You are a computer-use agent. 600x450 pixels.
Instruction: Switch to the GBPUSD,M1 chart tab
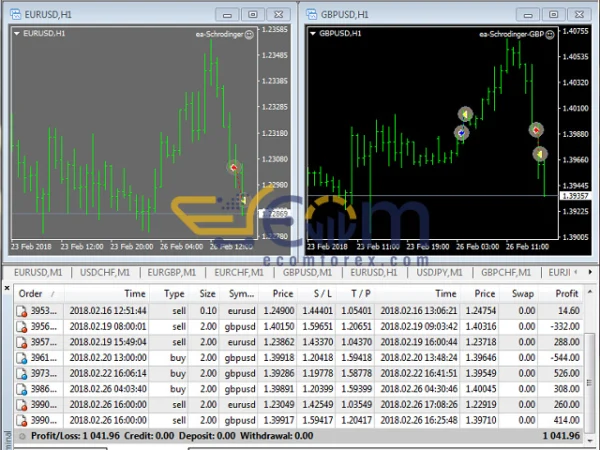307,272
